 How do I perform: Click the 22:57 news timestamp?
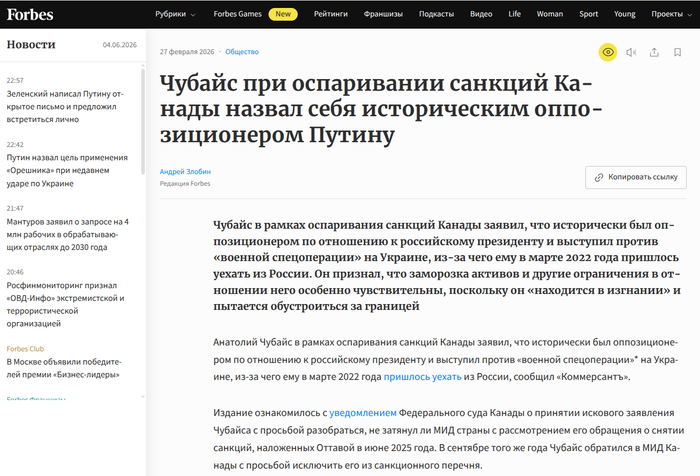[x=15, y=80]
